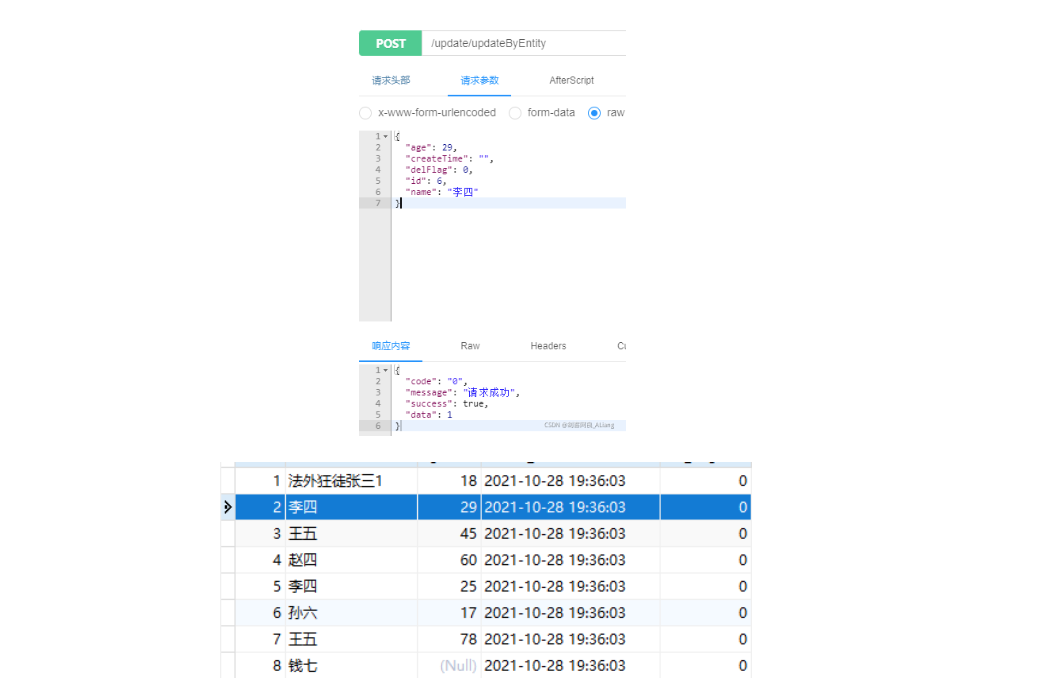Click line number 4 in request body editor
The width and height of the screenshot is (1050, 686).
point(377,172)
